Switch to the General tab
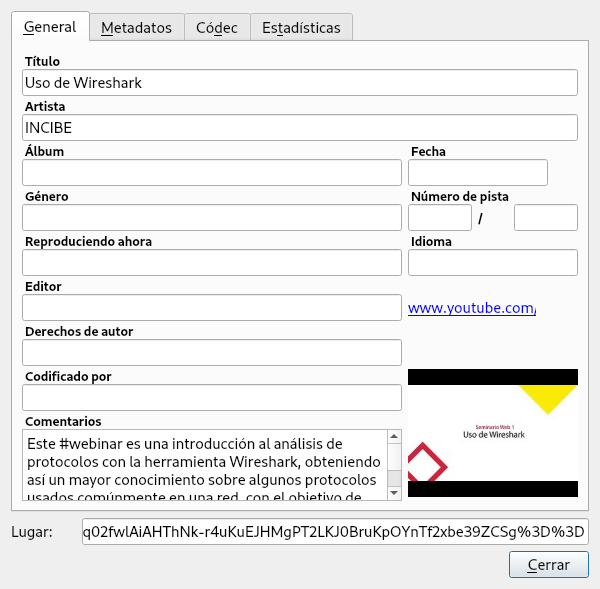600x589 pixels. point(50,27)
